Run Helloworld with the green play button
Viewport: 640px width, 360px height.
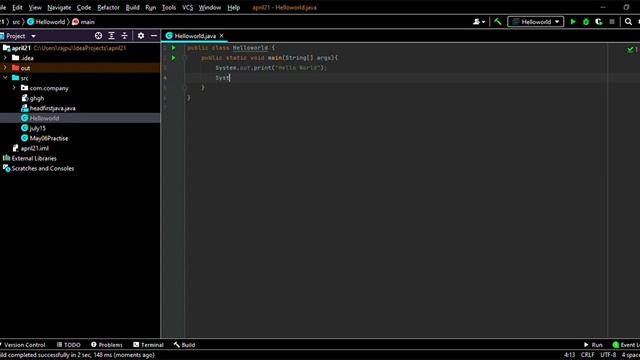tap(573, 22)
